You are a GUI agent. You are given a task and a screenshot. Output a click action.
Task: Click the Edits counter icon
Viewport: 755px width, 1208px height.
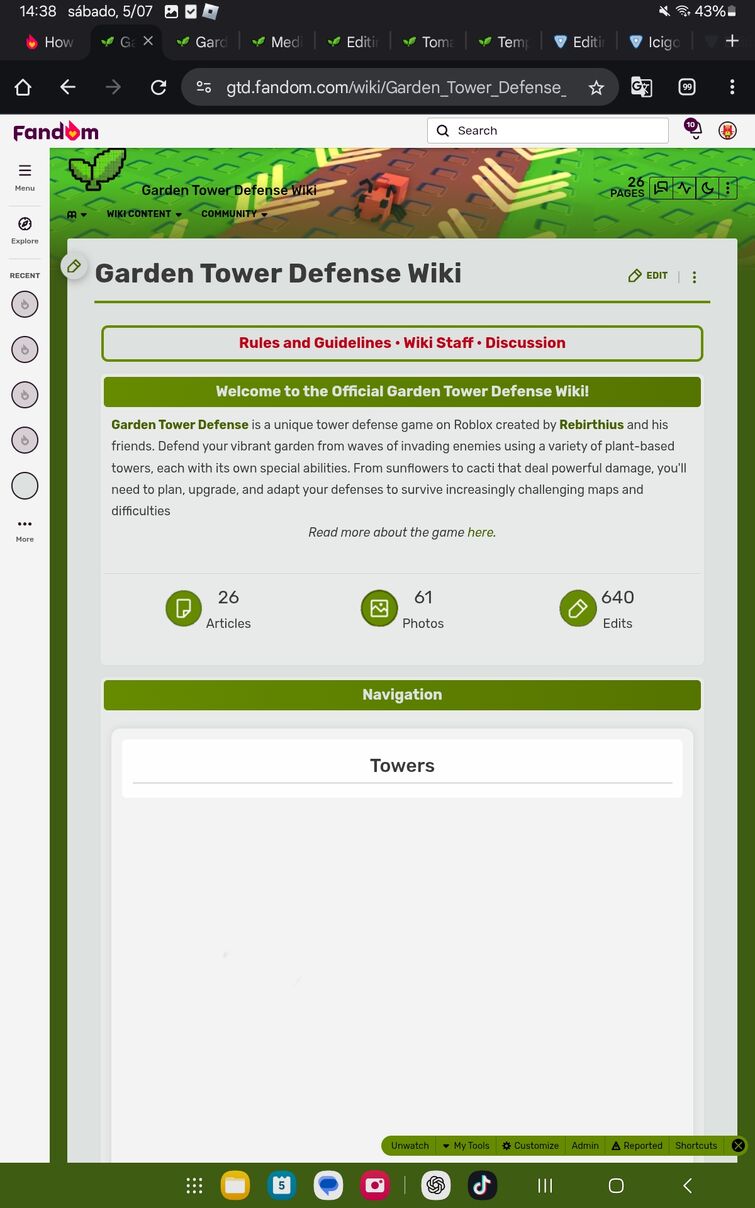click(578, 608)
